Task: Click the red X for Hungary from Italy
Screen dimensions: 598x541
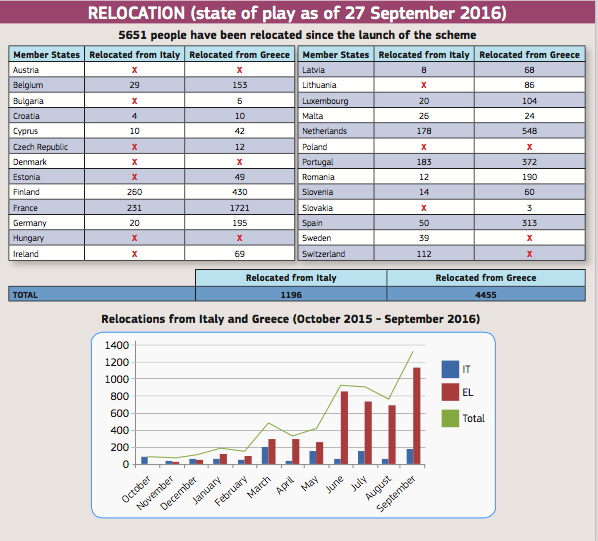Action: (x=134, y=238)
